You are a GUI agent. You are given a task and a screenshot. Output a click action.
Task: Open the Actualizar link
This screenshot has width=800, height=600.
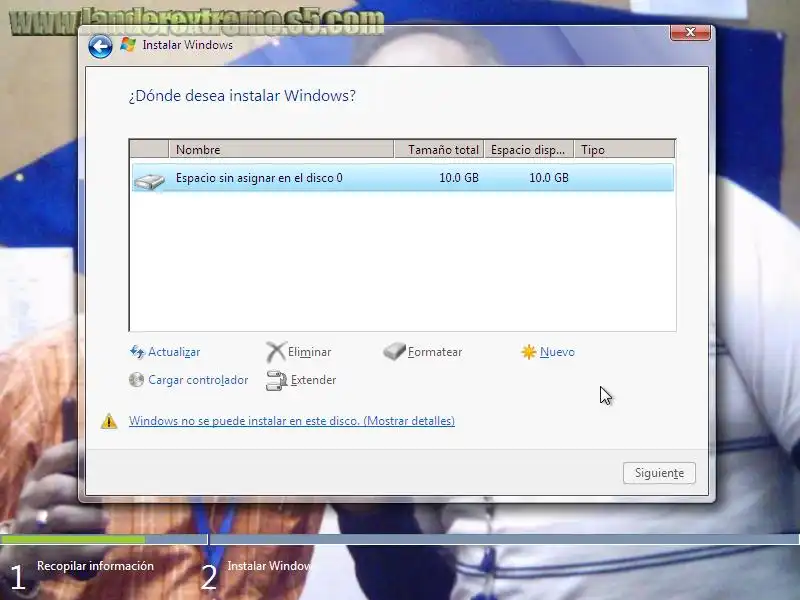[174, 352]
